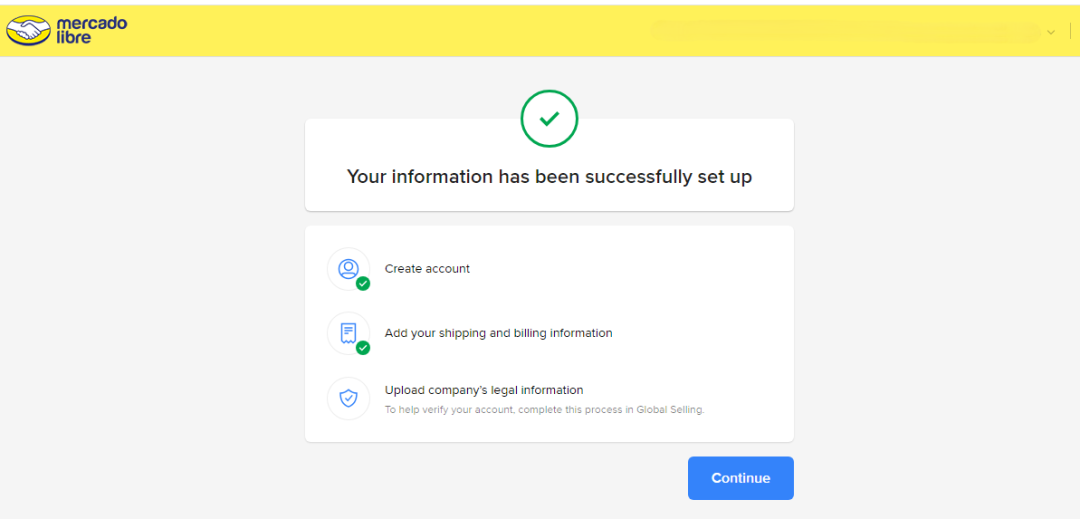Click the Mercado Libre handshake logo
Screen dimensions: 1080x519
click(x=28, y=31)
